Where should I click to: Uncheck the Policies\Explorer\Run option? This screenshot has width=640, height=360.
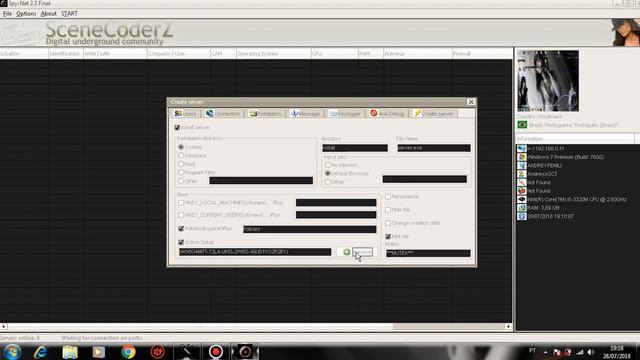tap(181, 229)
